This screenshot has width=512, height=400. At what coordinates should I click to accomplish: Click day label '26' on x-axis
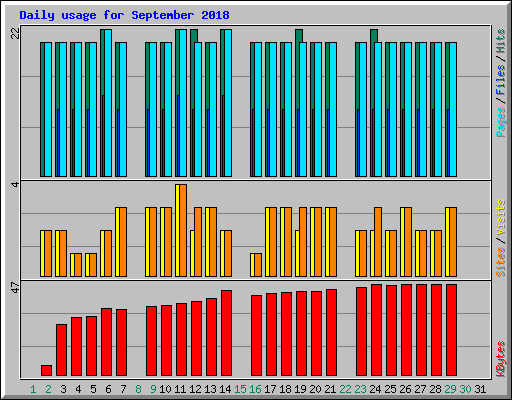click(405, 389)
